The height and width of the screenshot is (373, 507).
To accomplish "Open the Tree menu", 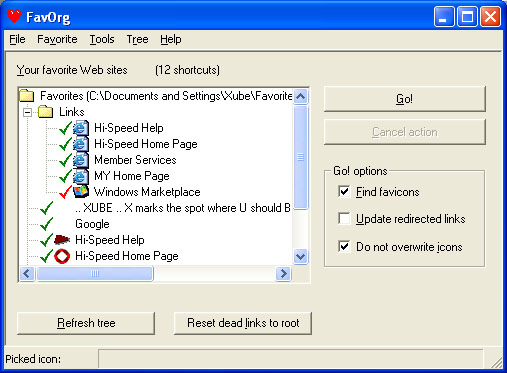I will 137,39.
